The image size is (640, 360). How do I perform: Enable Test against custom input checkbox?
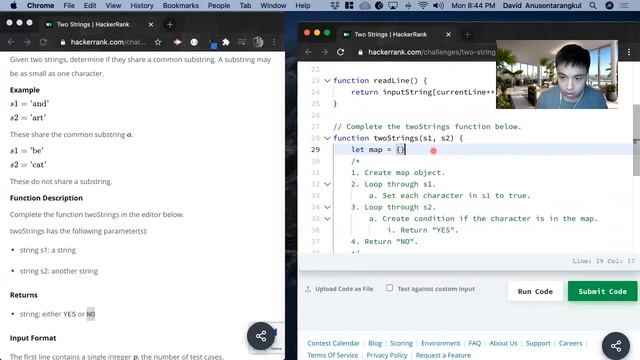tap(389, 288)
